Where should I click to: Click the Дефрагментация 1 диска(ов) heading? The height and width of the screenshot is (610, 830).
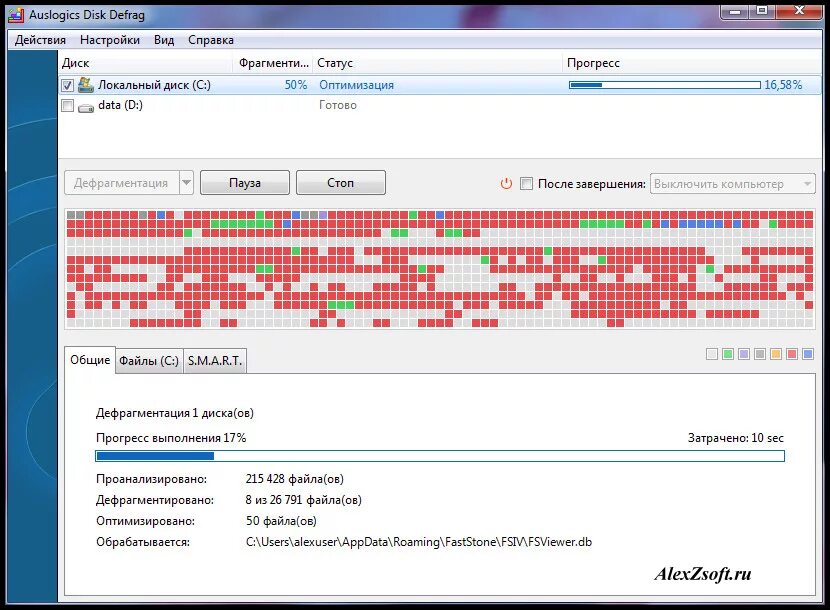pos(175,413)
